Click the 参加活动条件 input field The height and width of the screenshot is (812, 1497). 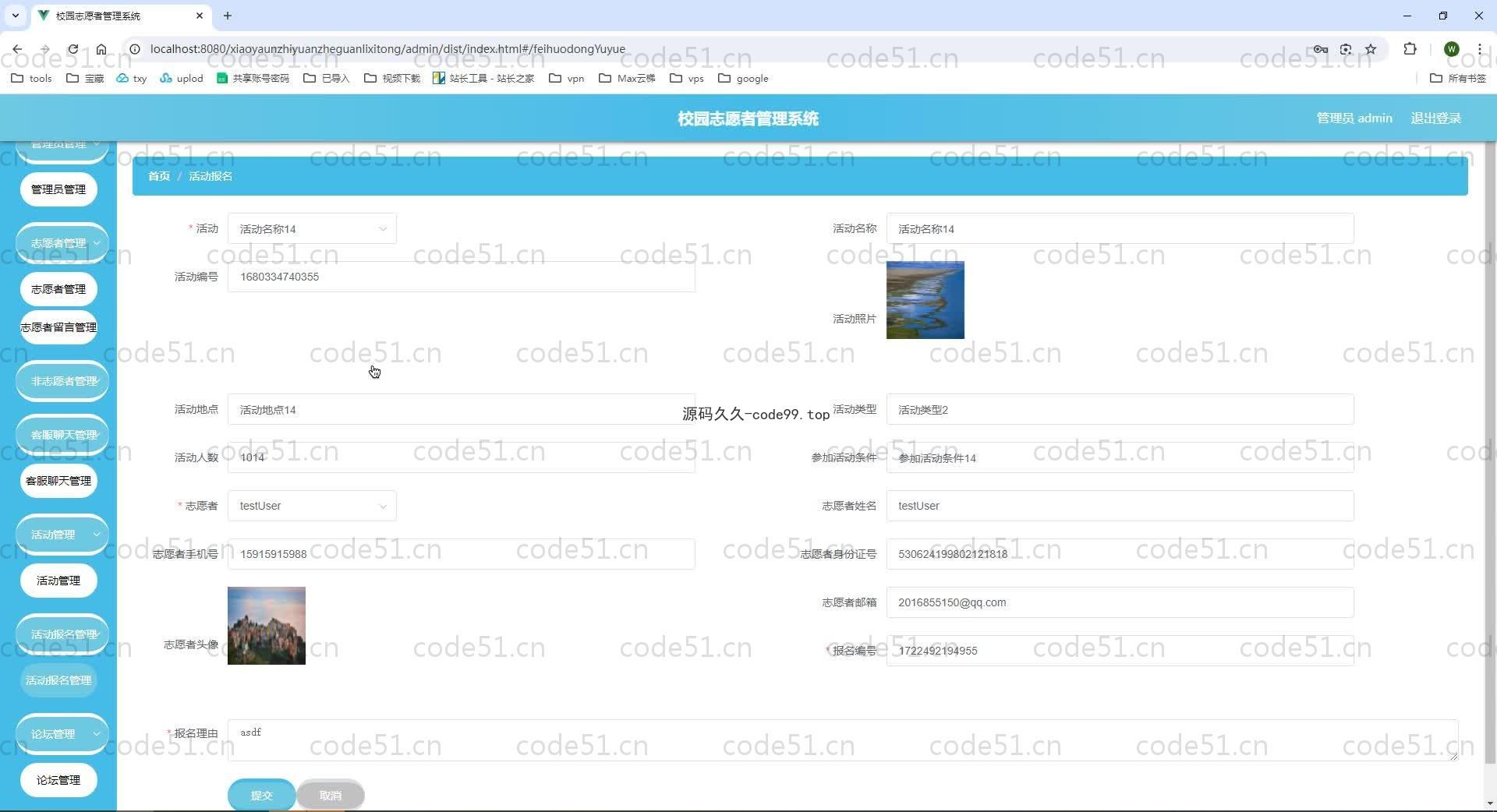tap(1120, 457)
